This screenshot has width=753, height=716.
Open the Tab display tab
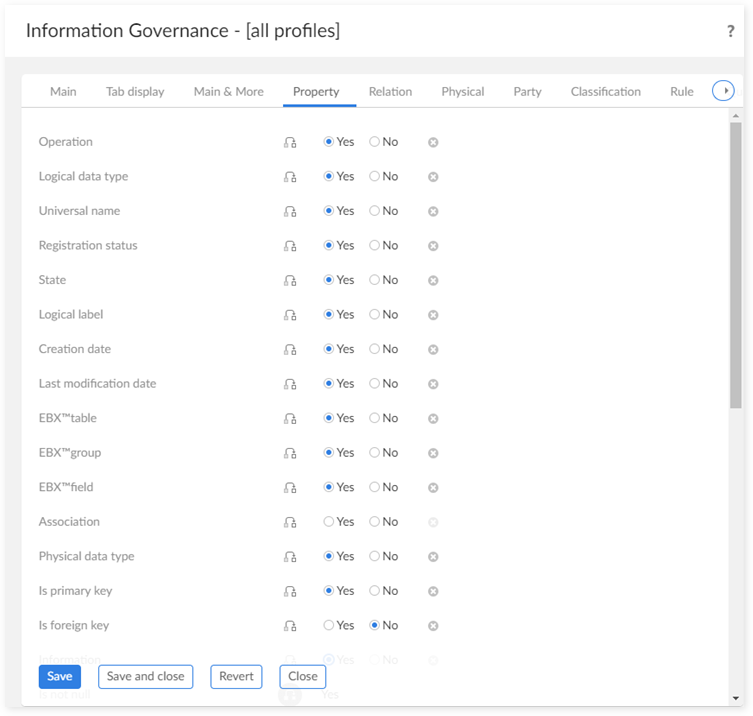135,92
